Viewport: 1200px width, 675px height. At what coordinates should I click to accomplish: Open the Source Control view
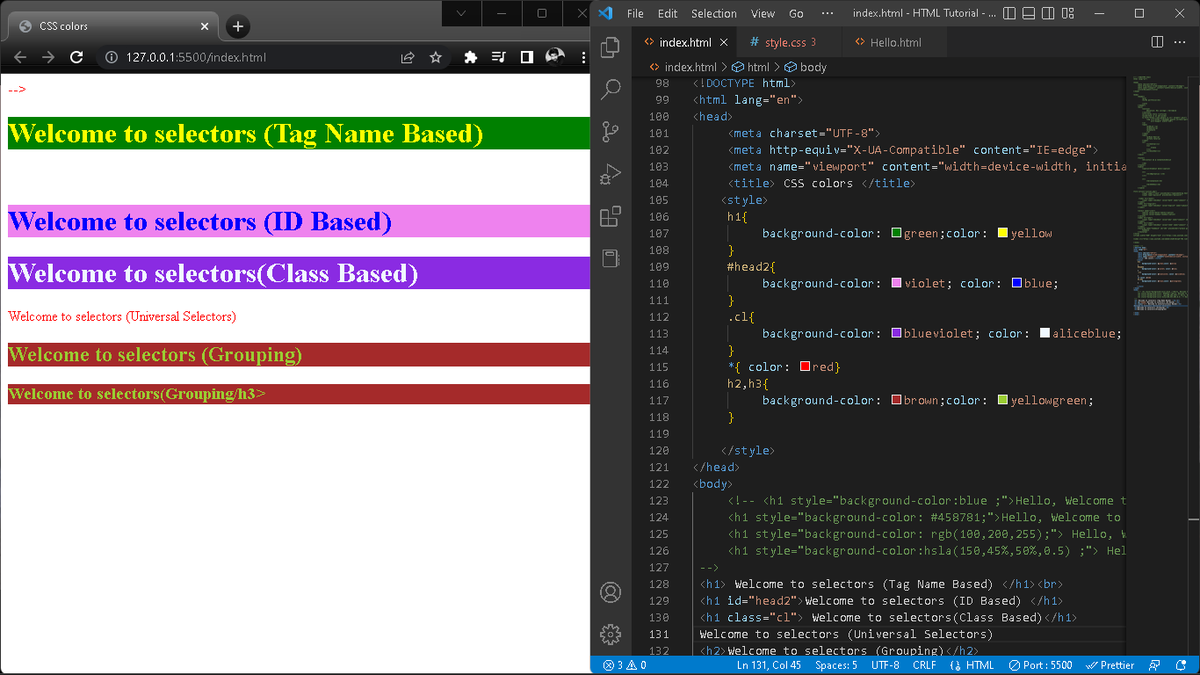610,131
